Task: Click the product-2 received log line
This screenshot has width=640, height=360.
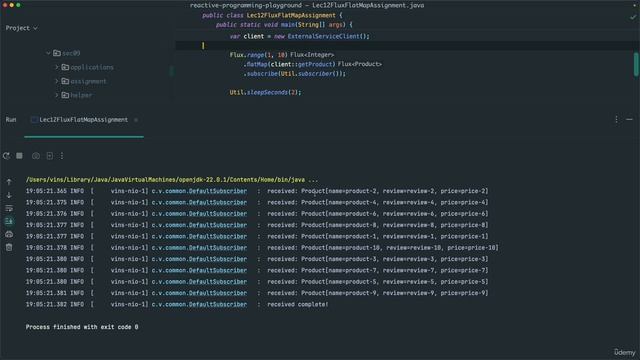Action: pos(257,191)
